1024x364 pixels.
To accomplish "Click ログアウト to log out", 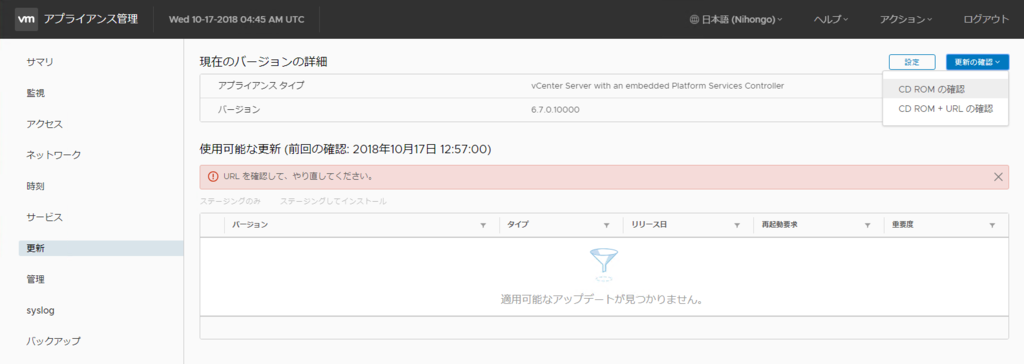I will click(x=986, y=20).
